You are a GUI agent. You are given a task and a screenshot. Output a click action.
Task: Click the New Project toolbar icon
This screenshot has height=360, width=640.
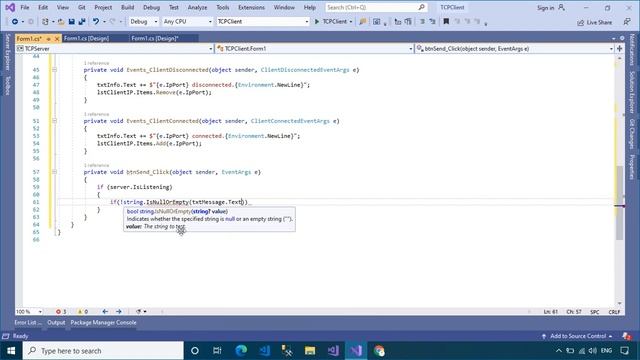(x=45, y=22)
